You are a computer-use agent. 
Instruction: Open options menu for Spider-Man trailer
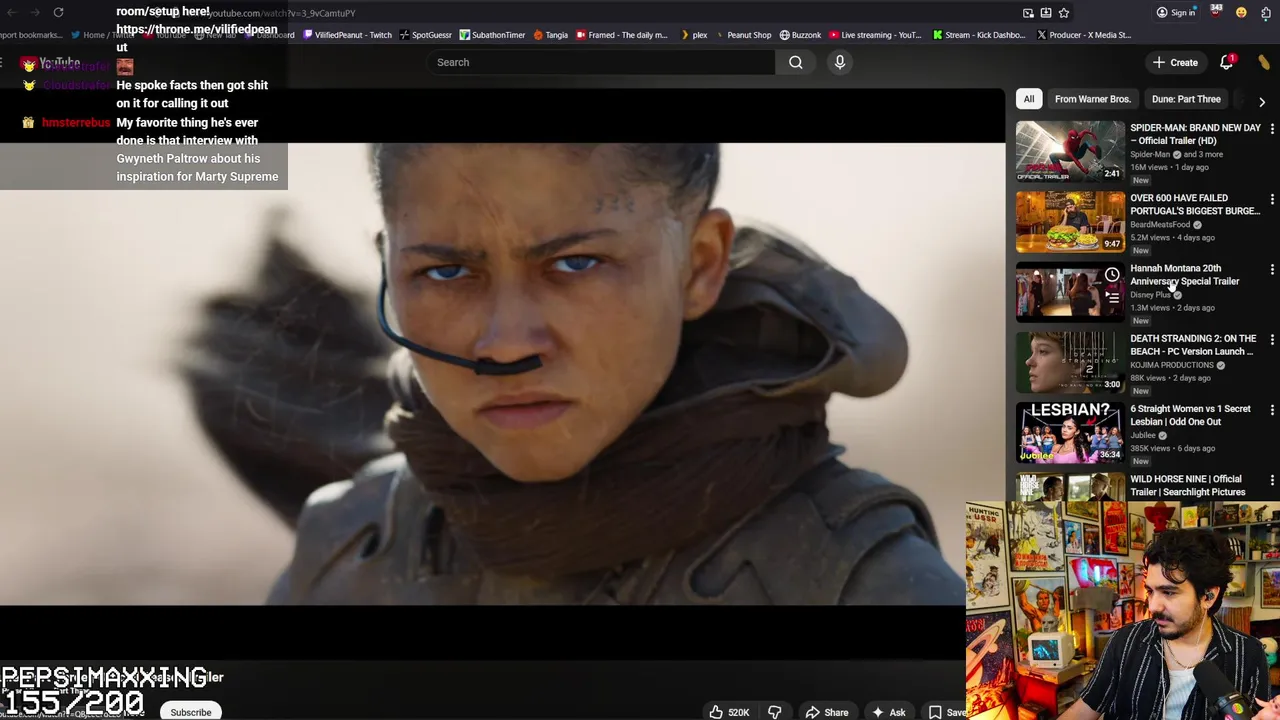(x=1272, y=129)
